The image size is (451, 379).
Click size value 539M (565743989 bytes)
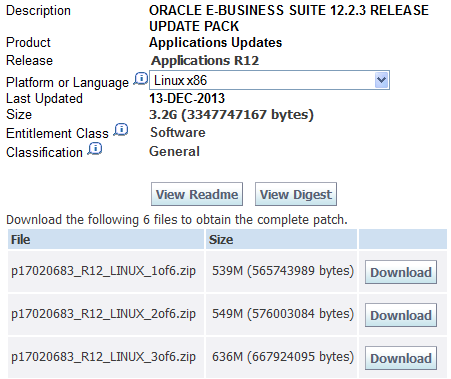tap(283, 271)
